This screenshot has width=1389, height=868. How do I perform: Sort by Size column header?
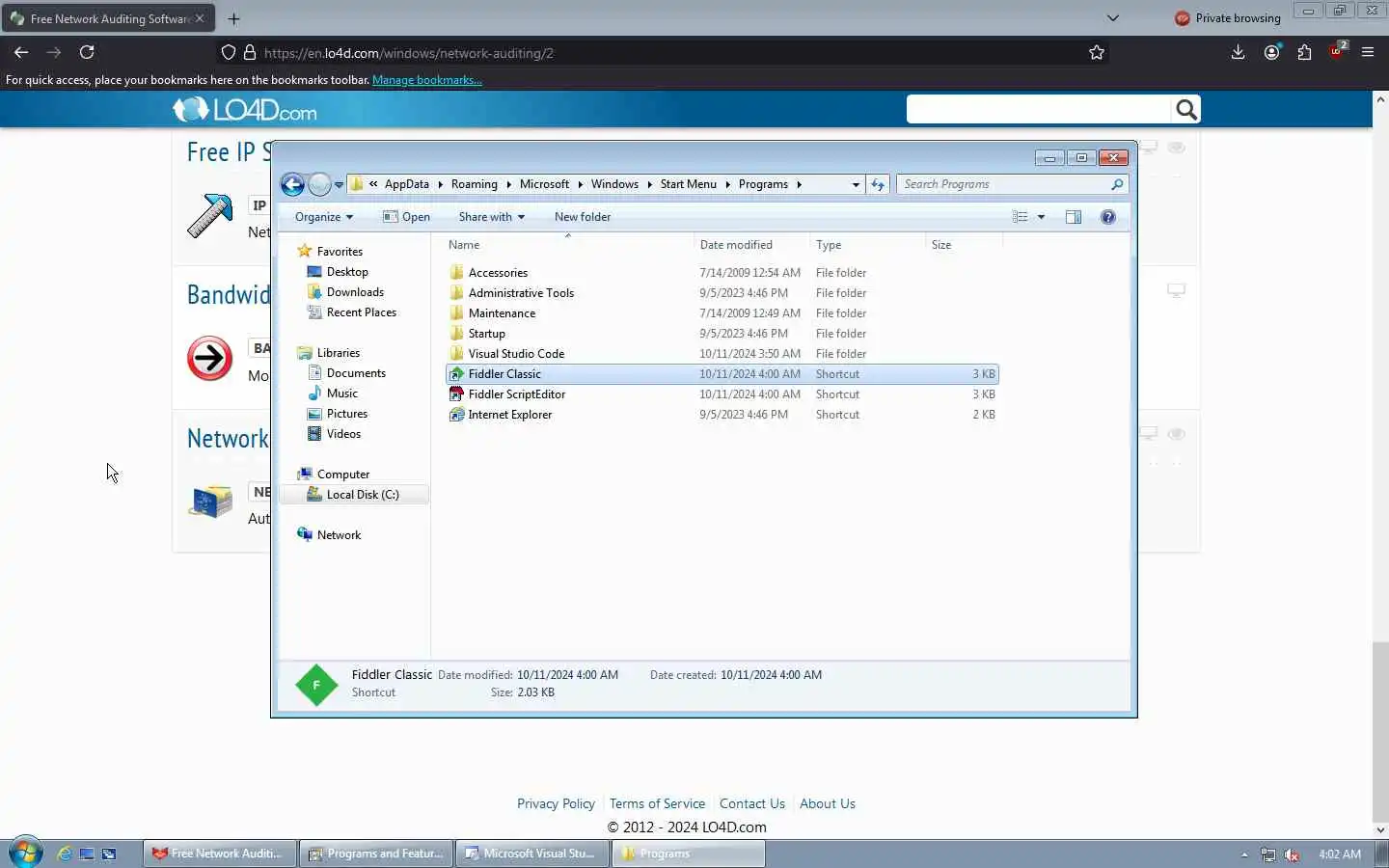pos(964,245)
